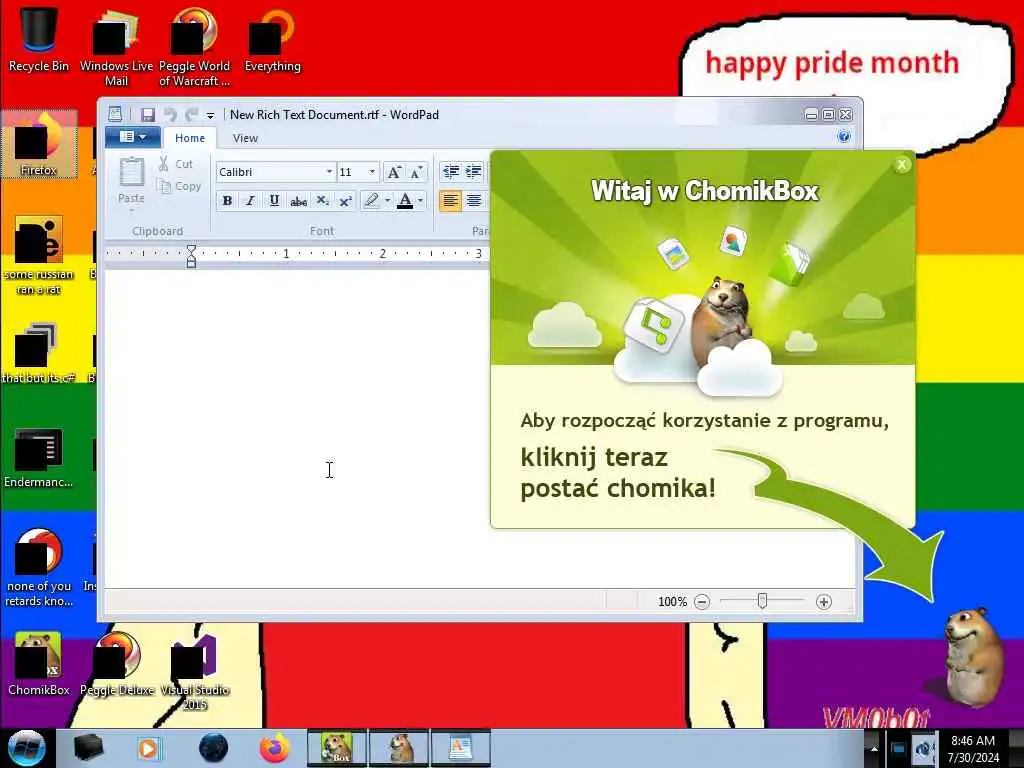Click the Undo arrow in WordPad toolbar

tap(170, 115)
